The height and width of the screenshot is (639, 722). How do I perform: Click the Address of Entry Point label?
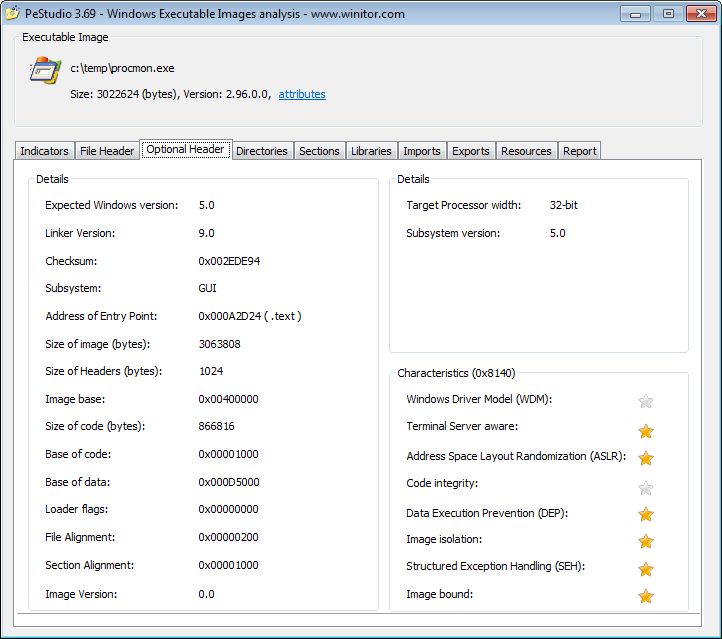pyautogui.click(x=101, y=316)
